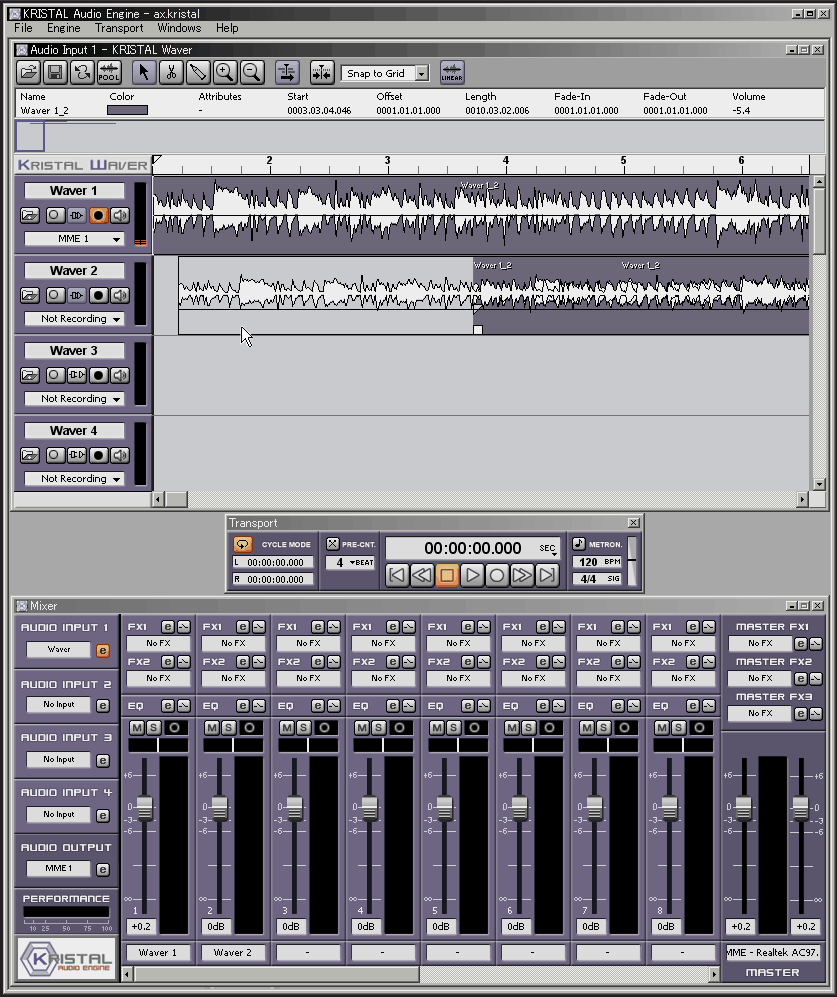Open the Engine menu
Screen dimensions: 837x997
[64, 28]
